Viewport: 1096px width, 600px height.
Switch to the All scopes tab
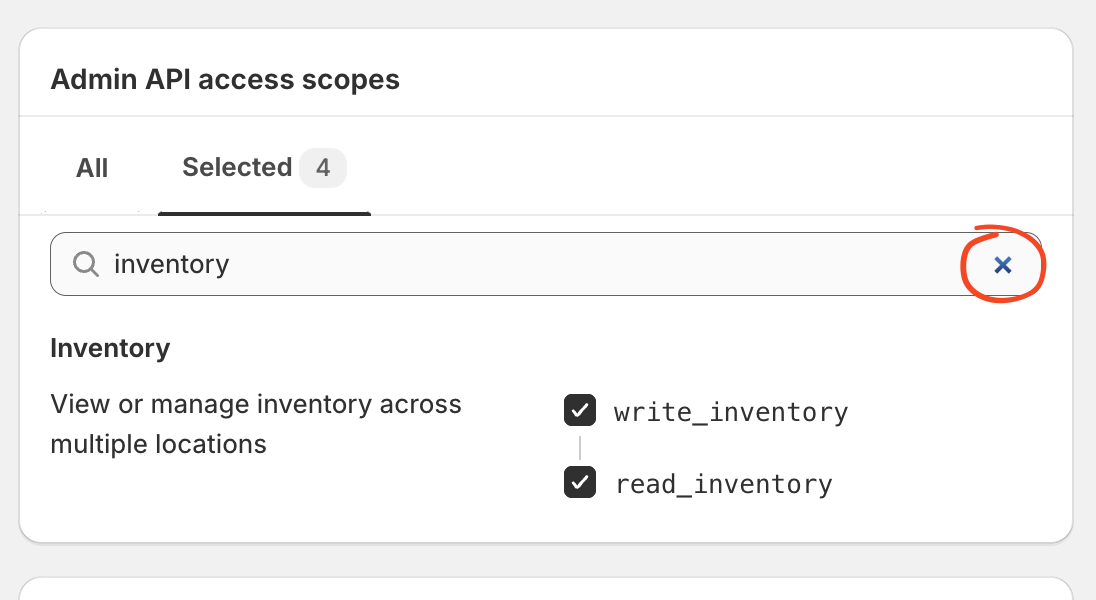pos(92,168)
